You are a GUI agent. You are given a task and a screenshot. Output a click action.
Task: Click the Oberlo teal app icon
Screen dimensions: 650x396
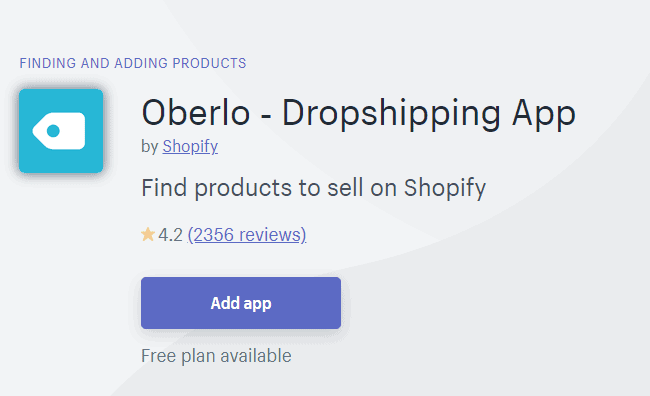(61, 131)
